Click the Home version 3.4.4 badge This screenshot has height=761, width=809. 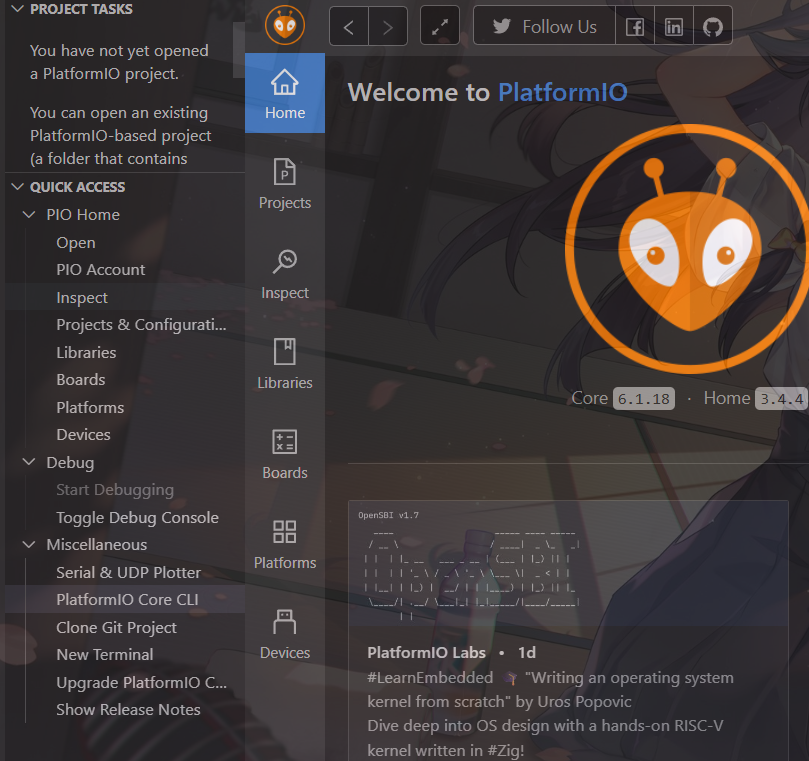coord(782,399)
